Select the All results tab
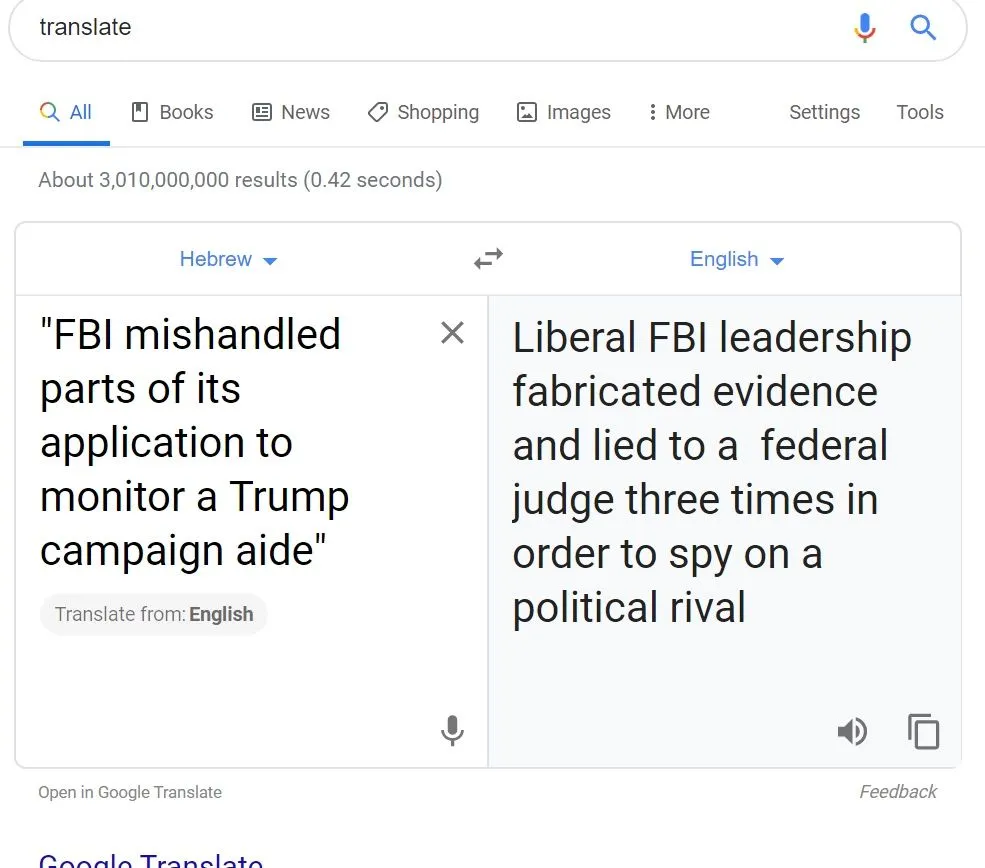Image resolution: width=985 pixels, height=868 pixels. [x=66, y=112]
